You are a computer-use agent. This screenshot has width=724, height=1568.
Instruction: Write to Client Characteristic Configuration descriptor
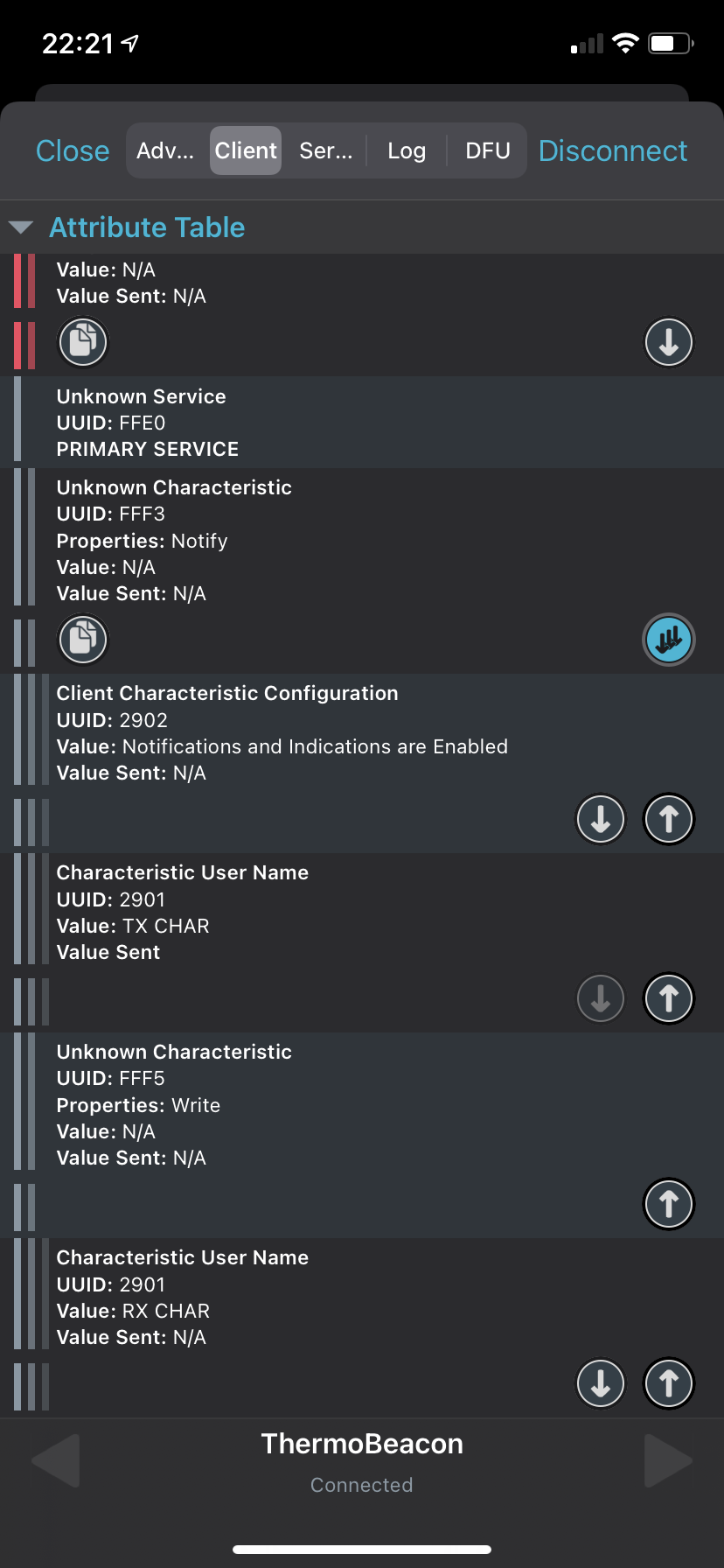click(x=669, y=819)
